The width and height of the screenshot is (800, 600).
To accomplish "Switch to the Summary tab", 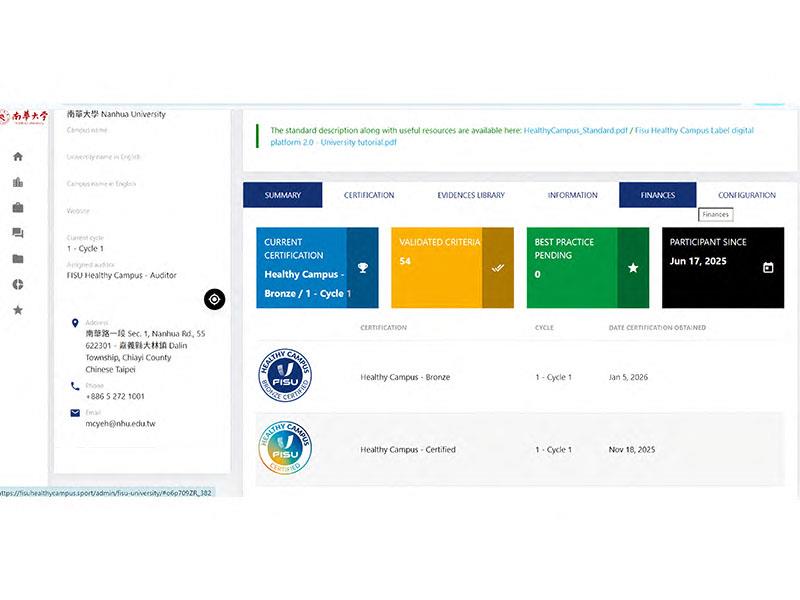I will (283, 195).
